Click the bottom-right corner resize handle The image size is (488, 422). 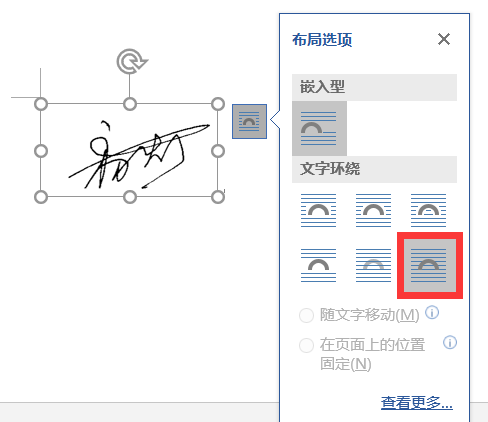[x=218, y=197]
